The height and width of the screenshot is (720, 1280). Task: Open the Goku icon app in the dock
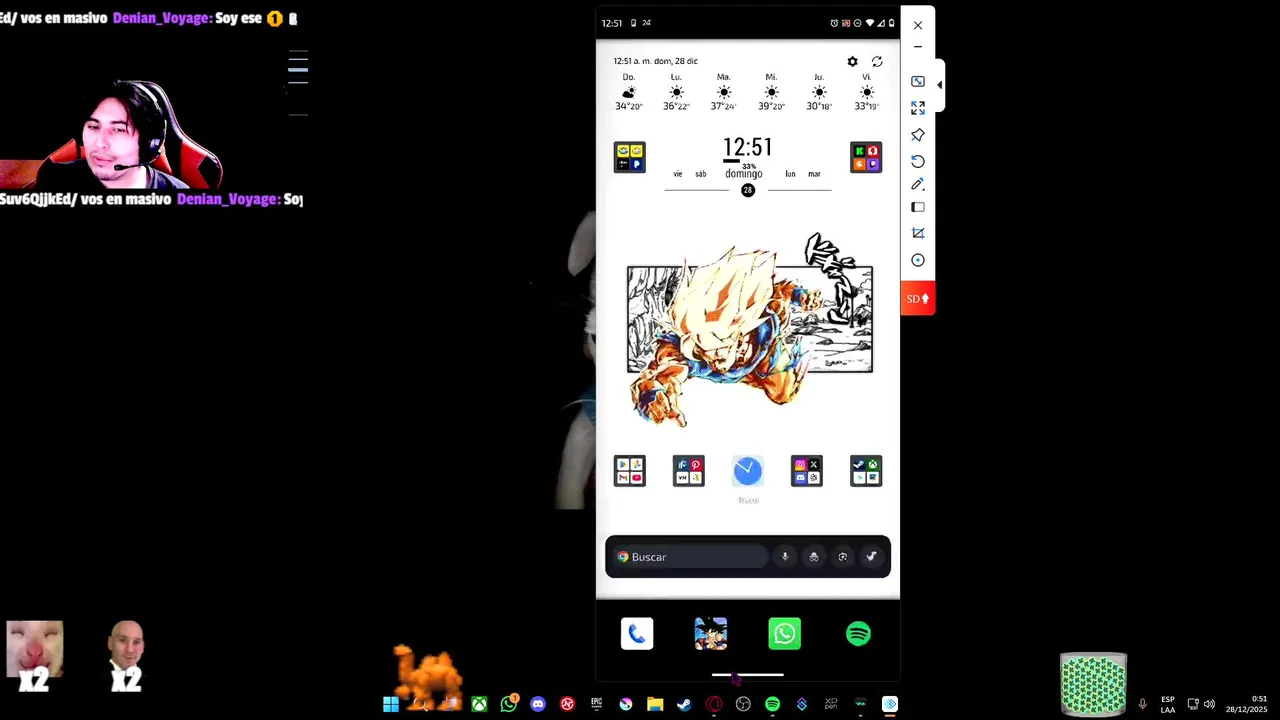(711, 634)
